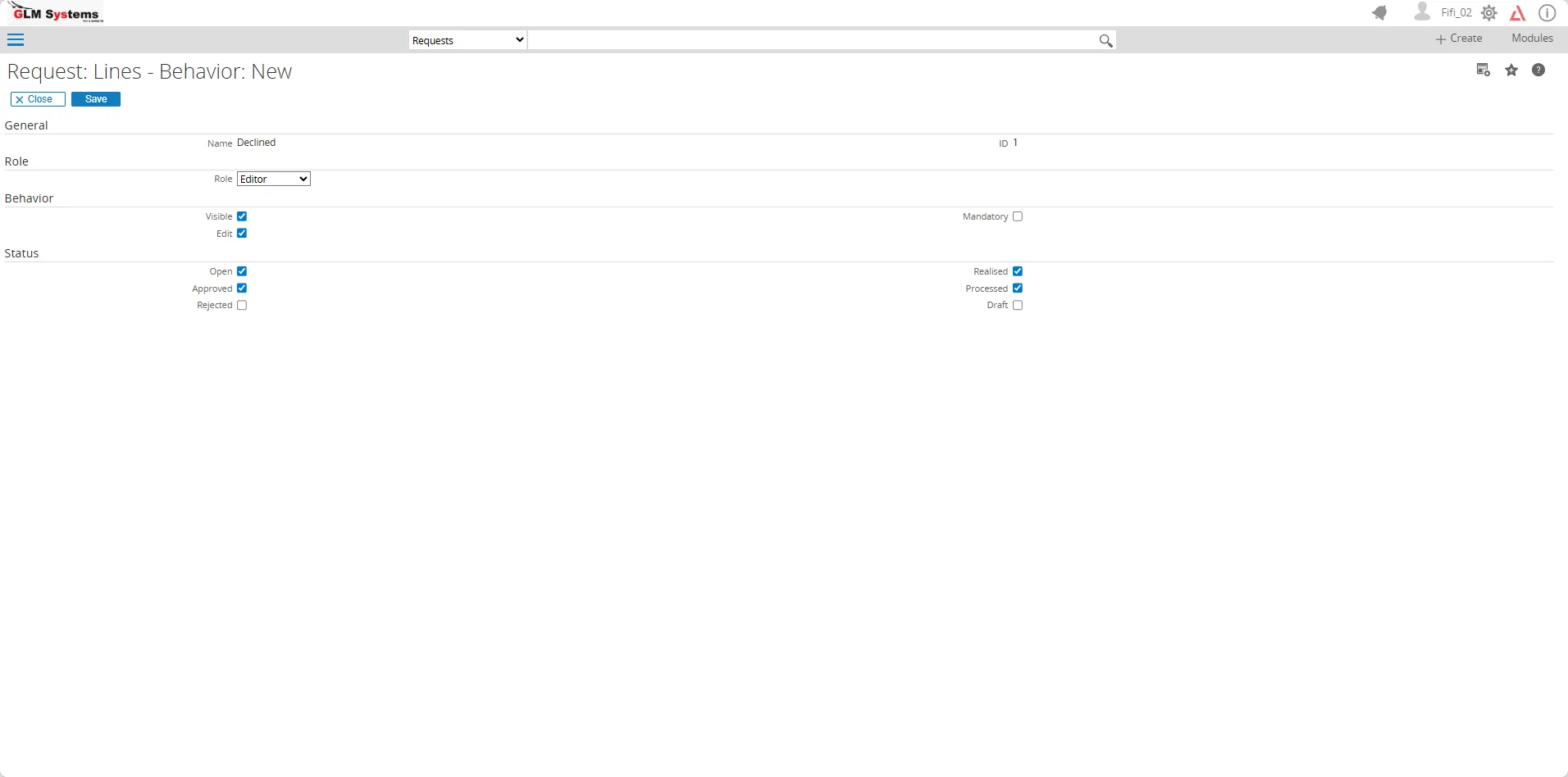Check the Draft status checkbox
The height and width of the screenshot is (777, 1568).
pos(1018,305)
